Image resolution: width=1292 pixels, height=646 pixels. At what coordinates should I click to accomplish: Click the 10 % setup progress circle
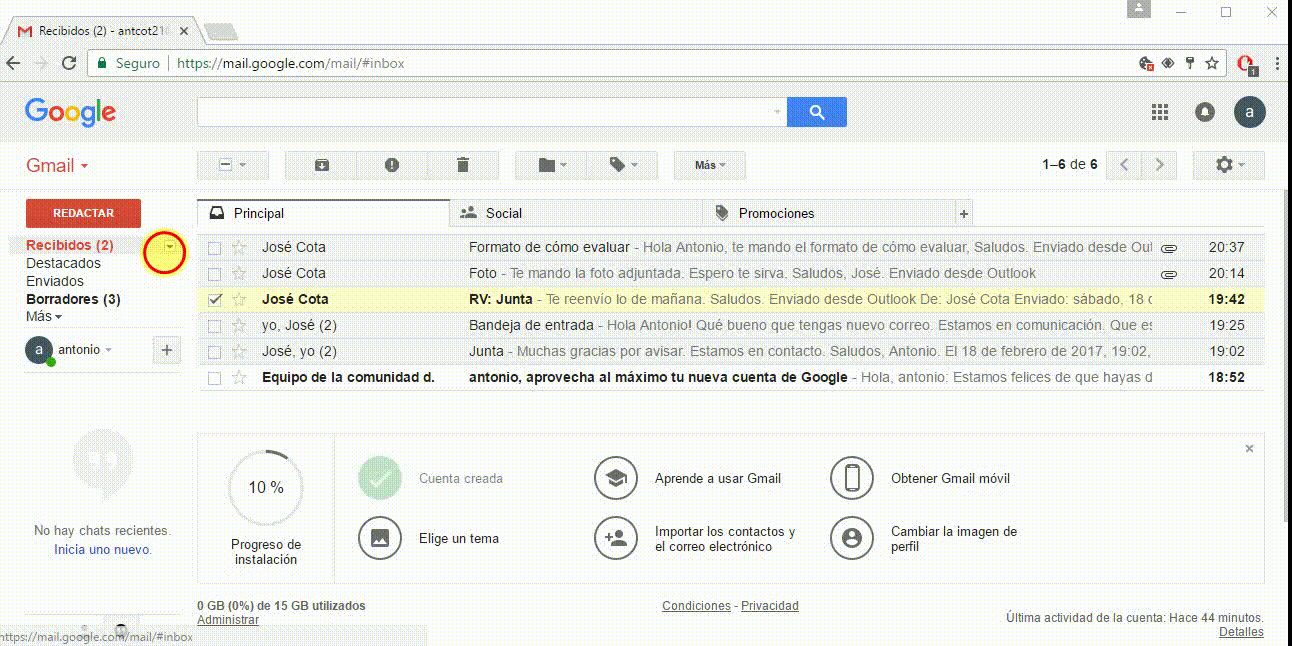click(266, 487)
